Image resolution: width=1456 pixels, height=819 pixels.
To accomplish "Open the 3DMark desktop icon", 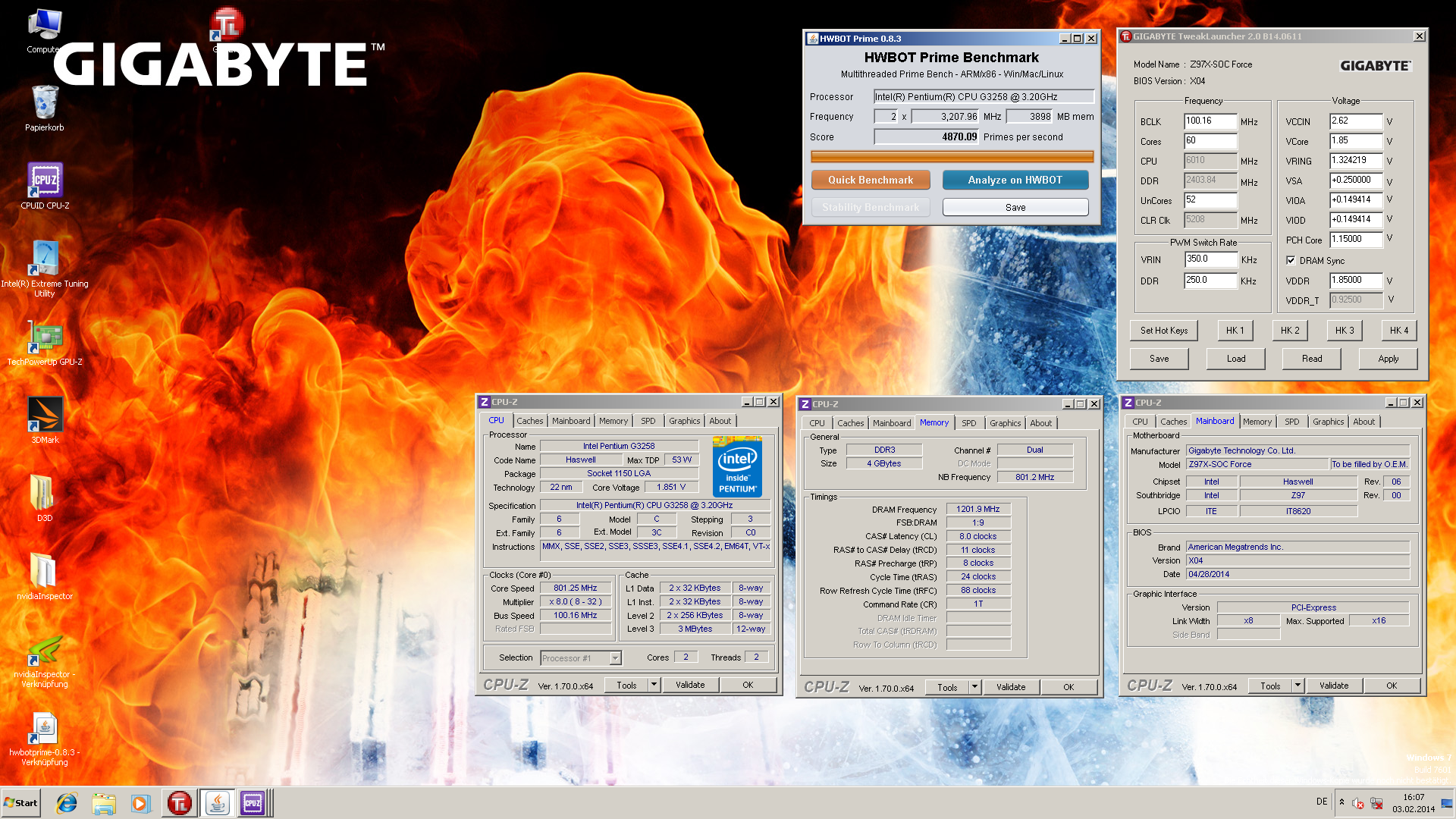I will pos(45,420).
